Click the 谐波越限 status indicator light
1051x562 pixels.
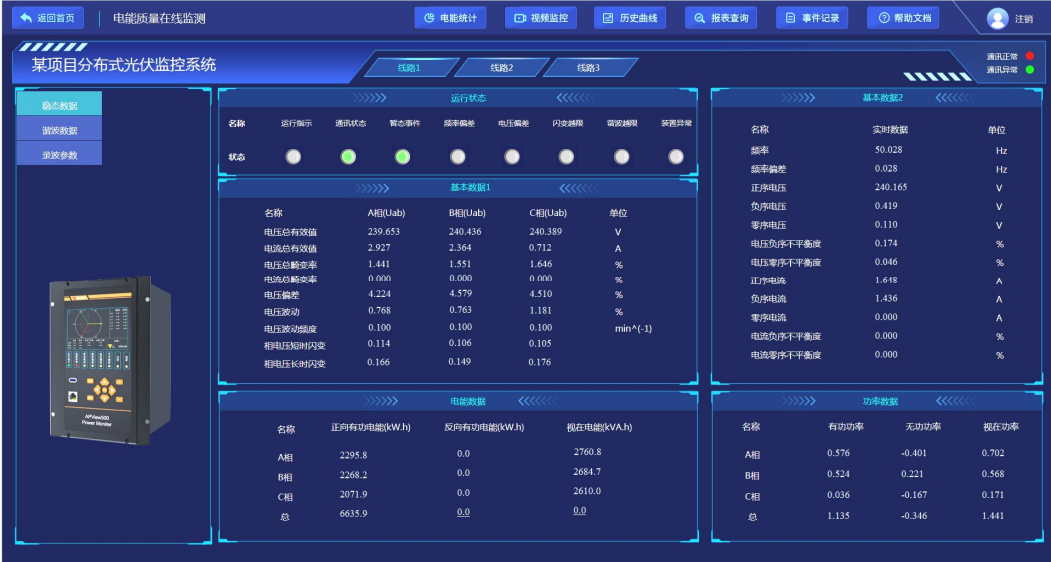(622, 157)
